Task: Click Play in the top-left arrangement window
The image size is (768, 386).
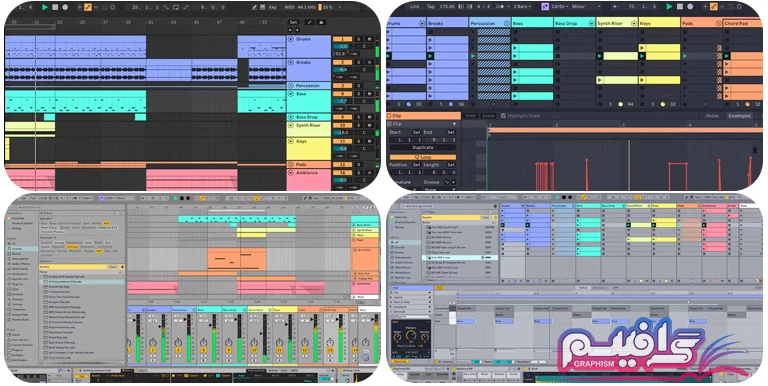Action: click(45, 7)
